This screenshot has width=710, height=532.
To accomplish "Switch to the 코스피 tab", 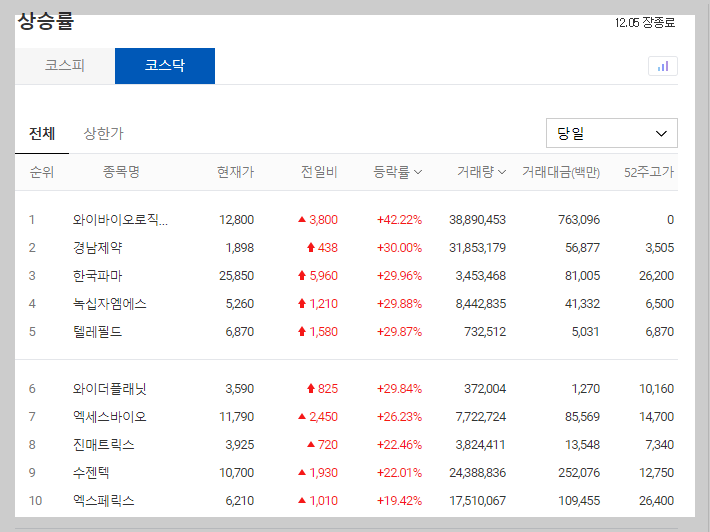I will tap(65, 66).
